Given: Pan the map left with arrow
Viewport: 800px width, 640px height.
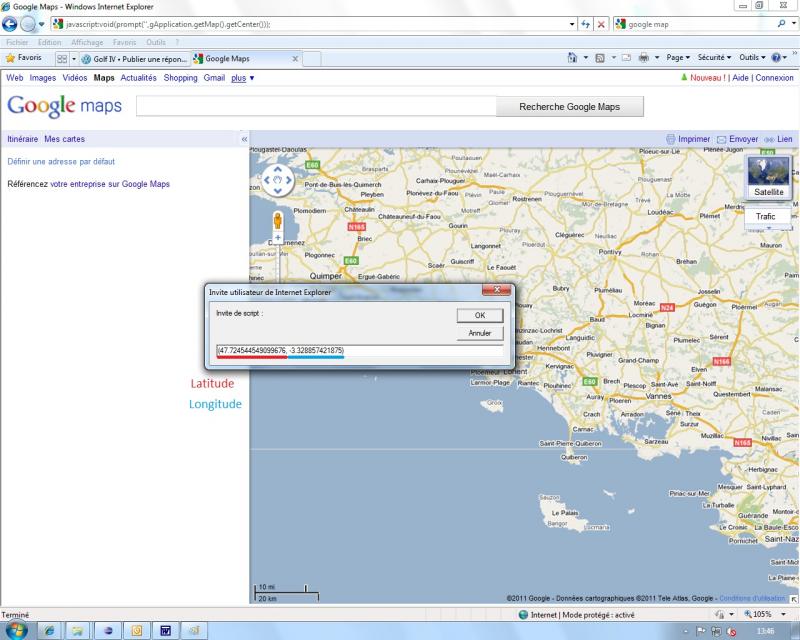Looking at the screenshot, I should [266, 180].
